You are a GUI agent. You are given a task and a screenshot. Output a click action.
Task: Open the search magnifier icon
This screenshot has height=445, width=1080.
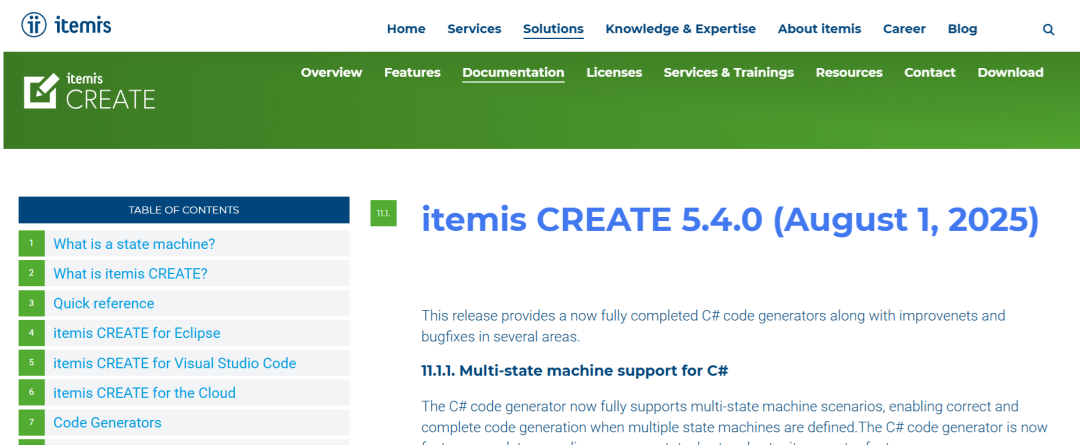pos(1048,30)
